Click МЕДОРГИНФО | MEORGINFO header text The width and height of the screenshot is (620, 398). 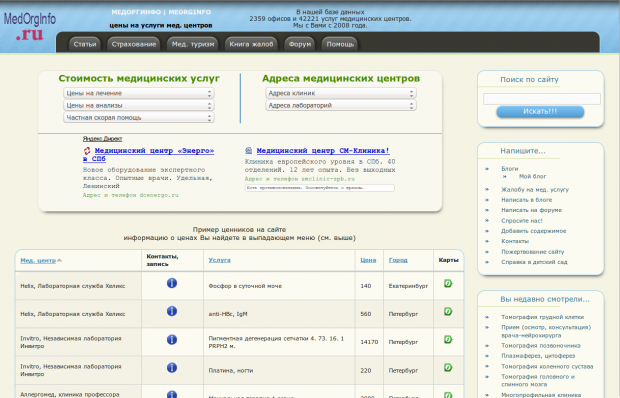[161, 12]
